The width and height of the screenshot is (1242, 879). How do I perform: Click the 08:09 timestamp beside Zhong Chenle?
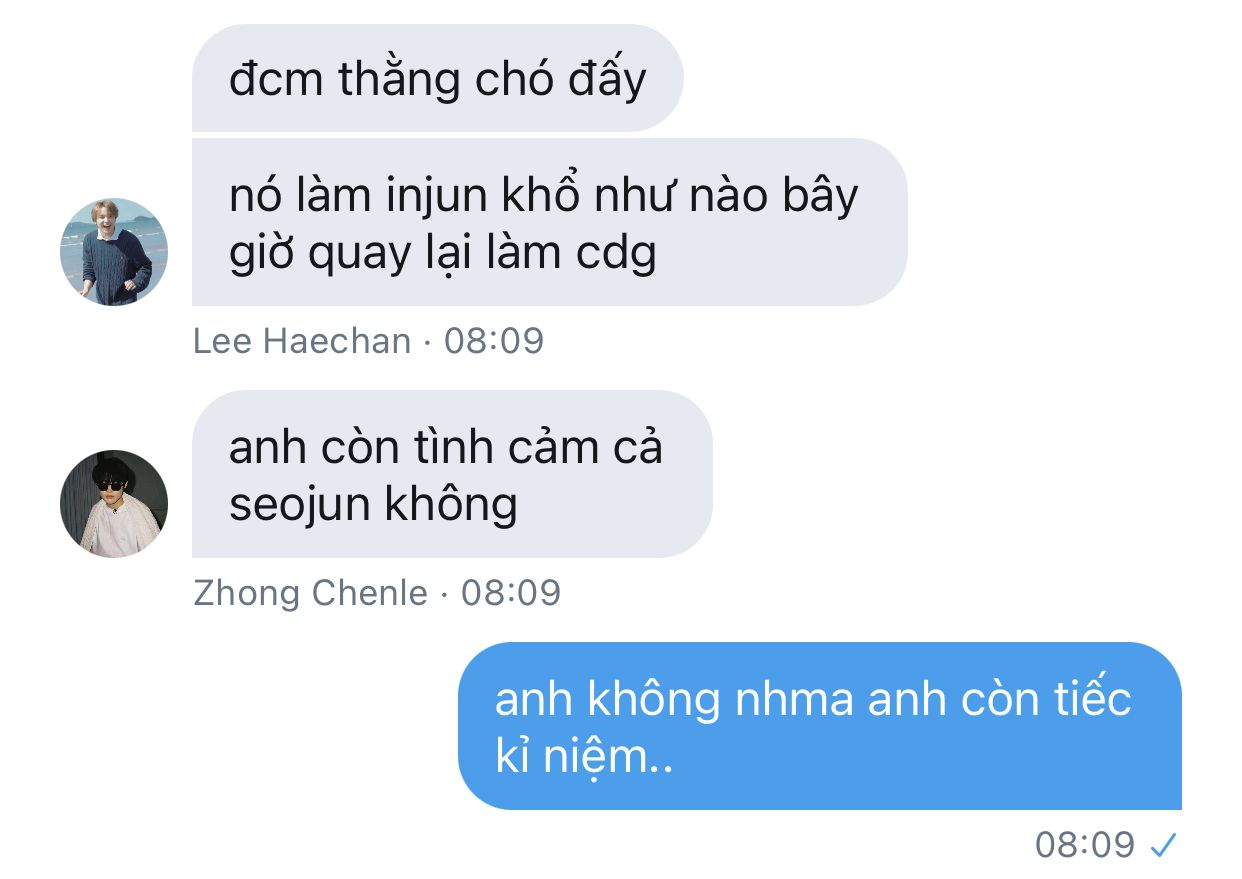(511, 593)
